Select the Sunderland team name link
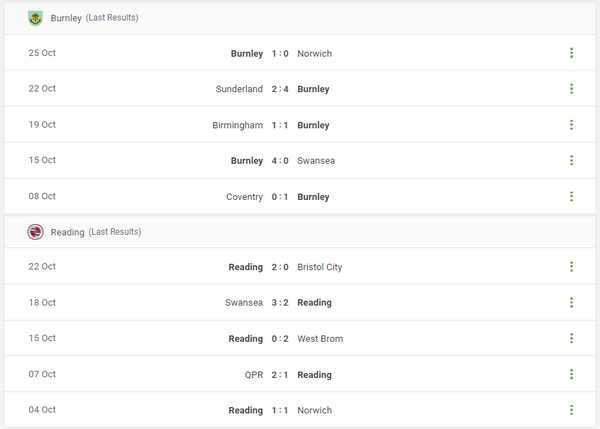 (239, 89)
